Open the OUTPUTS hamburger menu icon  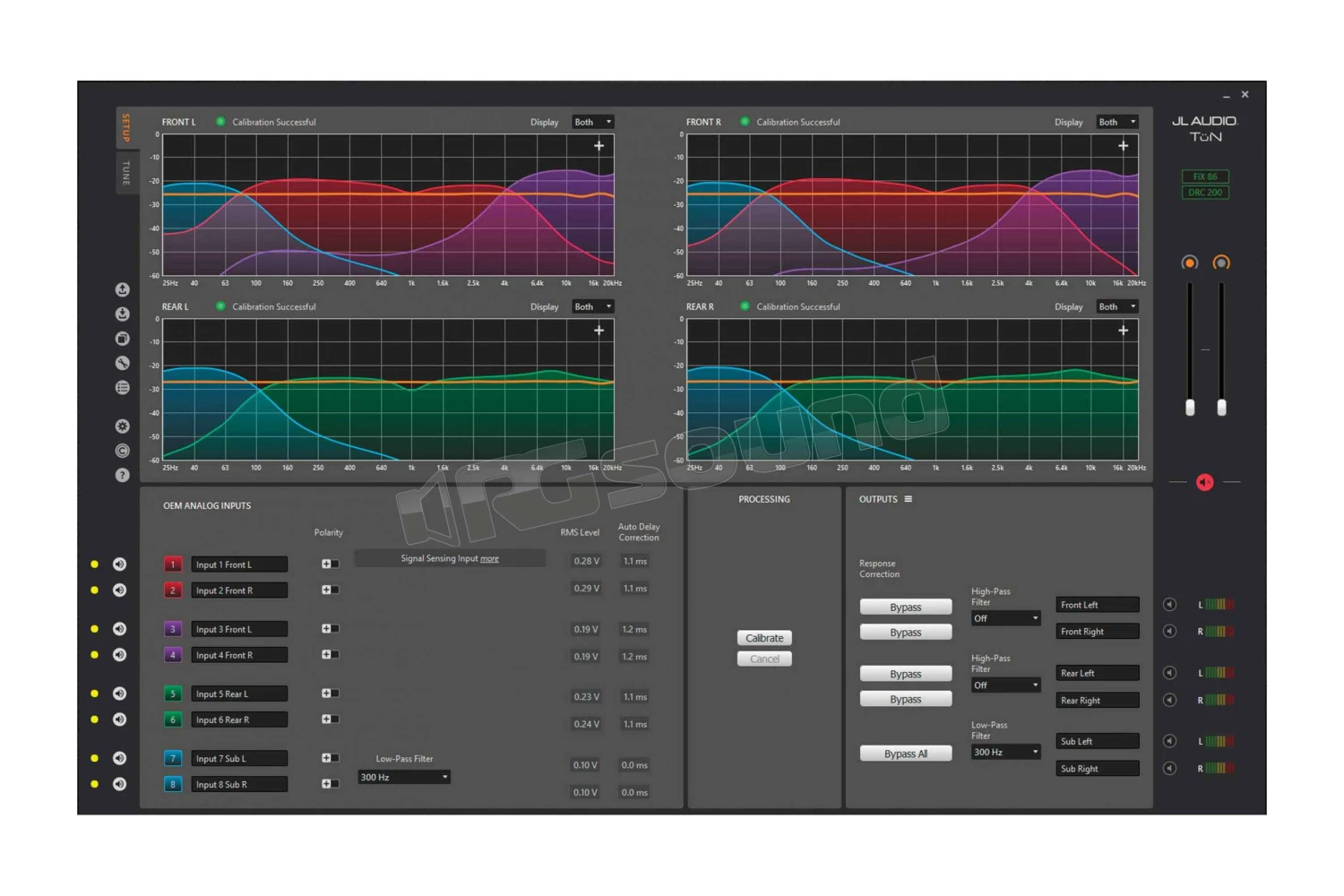[x=909, y=499]
